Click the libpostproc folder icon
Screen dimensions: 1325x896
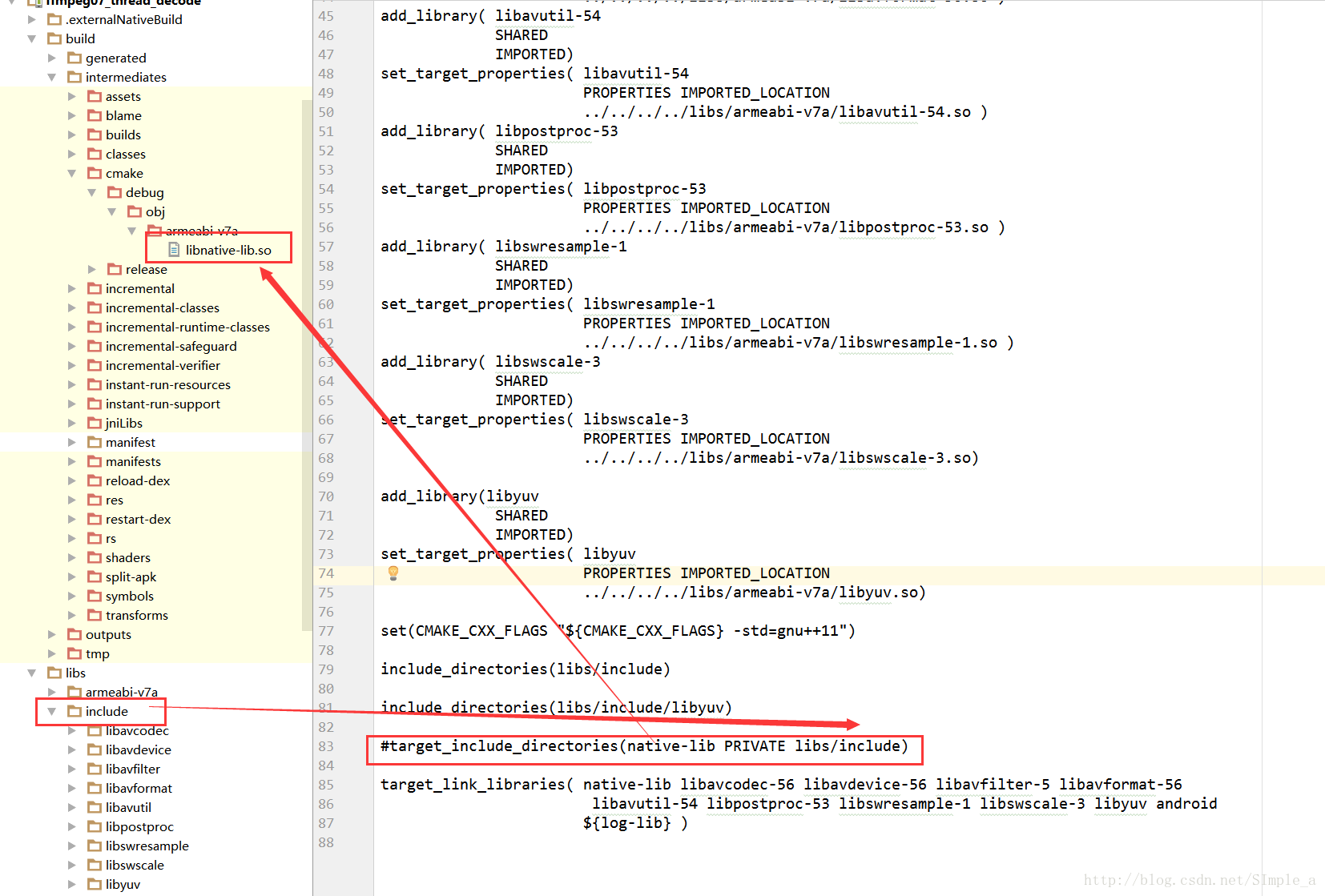pos(95,826)
